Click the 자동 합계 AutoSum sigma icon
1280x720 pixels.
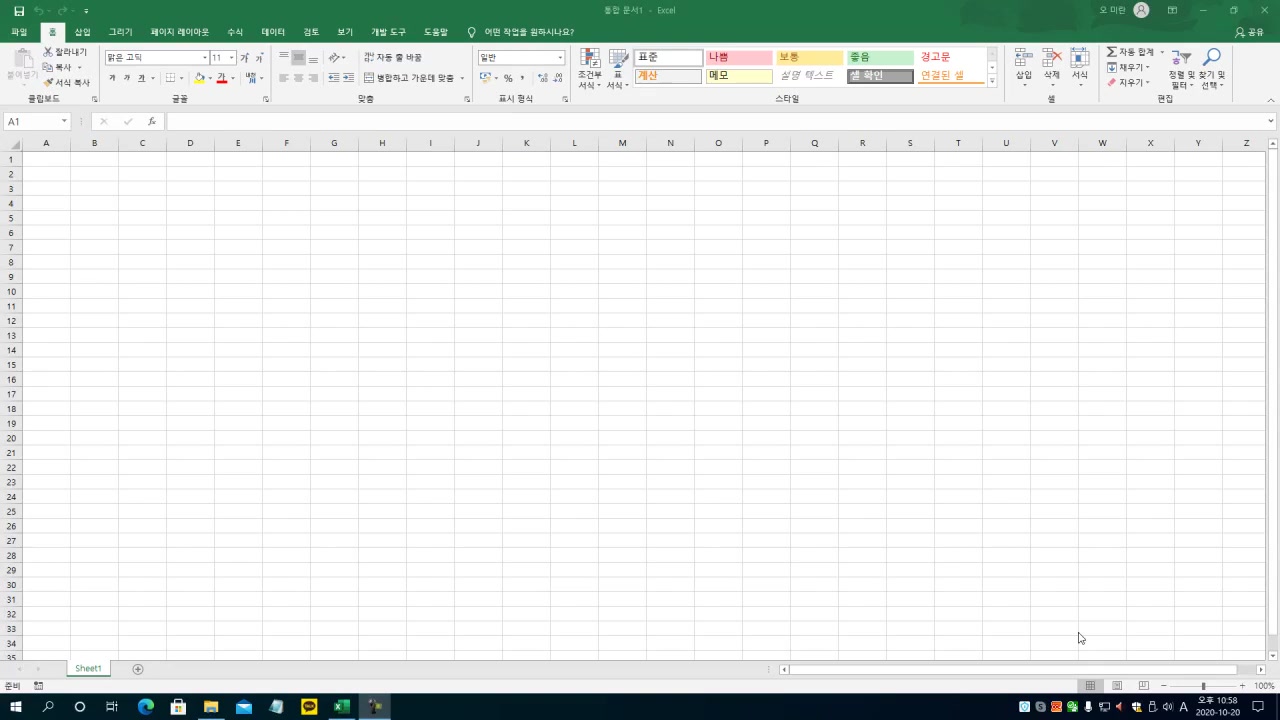[1111, 52]
